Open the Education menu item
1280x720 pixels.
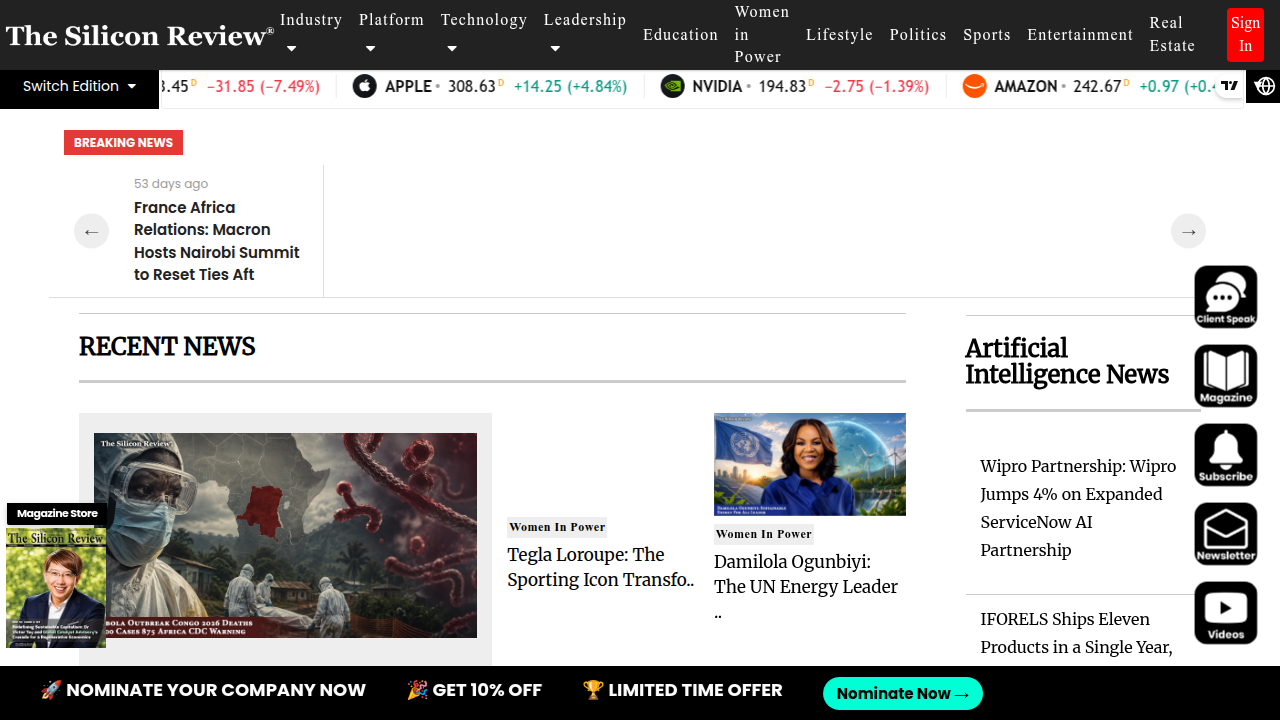tap(680, 34)
